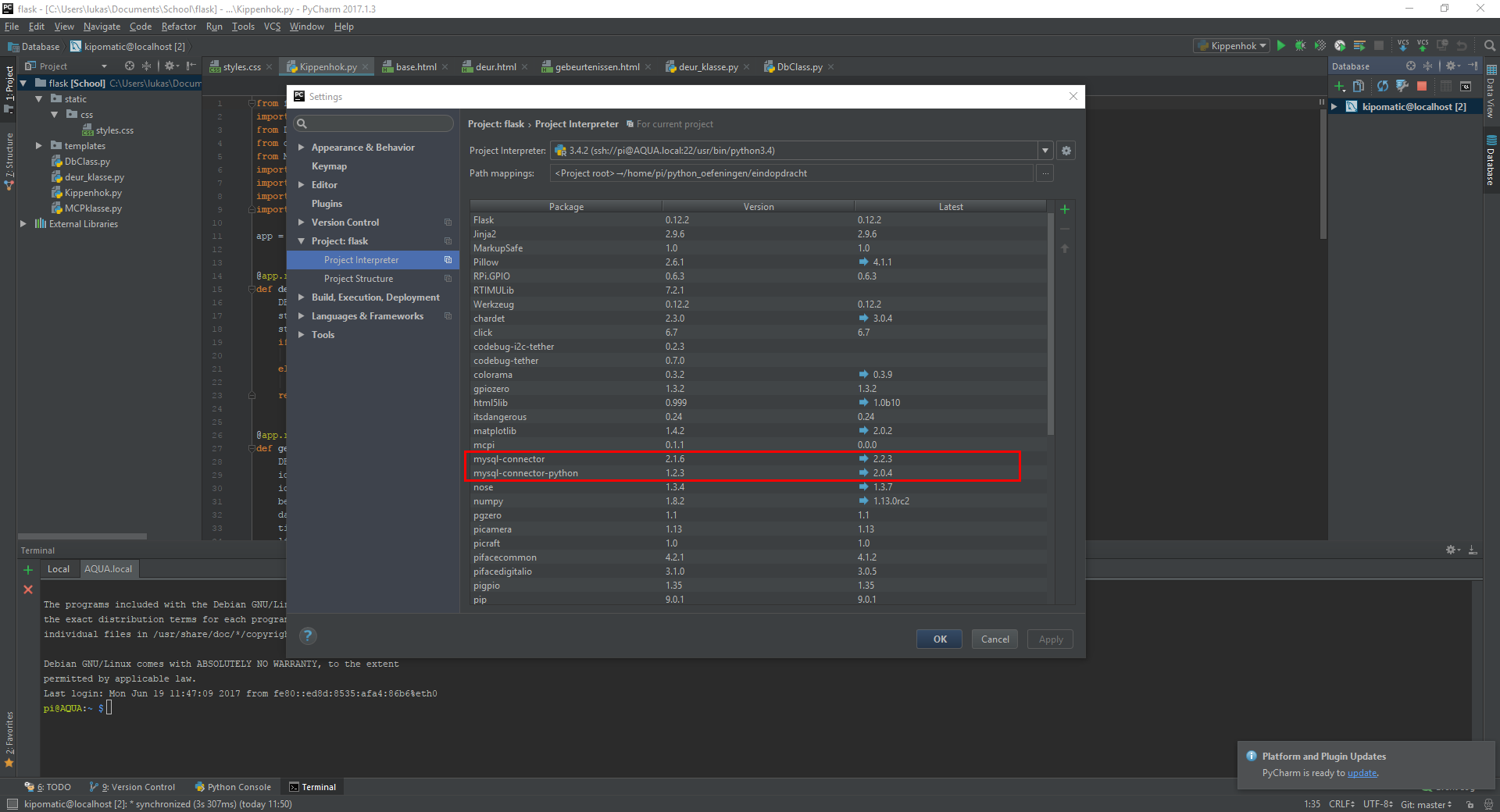1500x812 pixels.
Task: Toggle the 9: Version Control tool window
Action: 132,787
